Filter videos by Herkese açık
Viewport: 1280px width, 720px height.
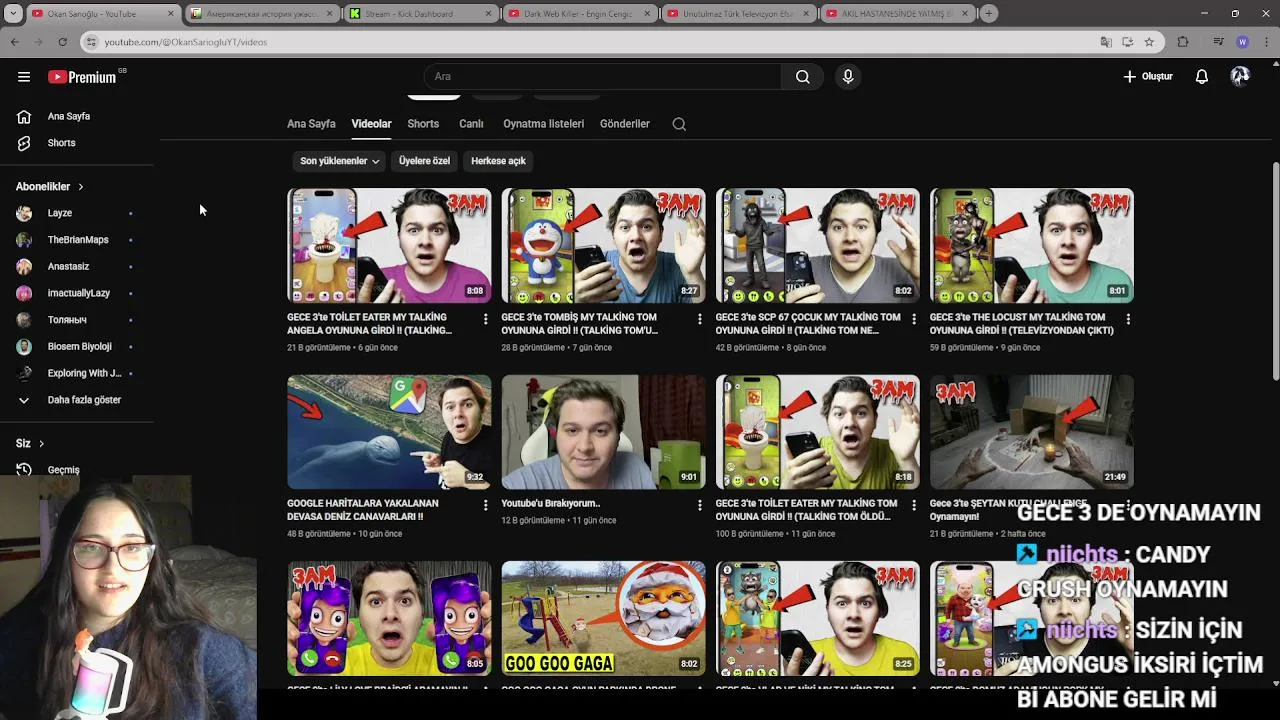click(x=498, y=161)
